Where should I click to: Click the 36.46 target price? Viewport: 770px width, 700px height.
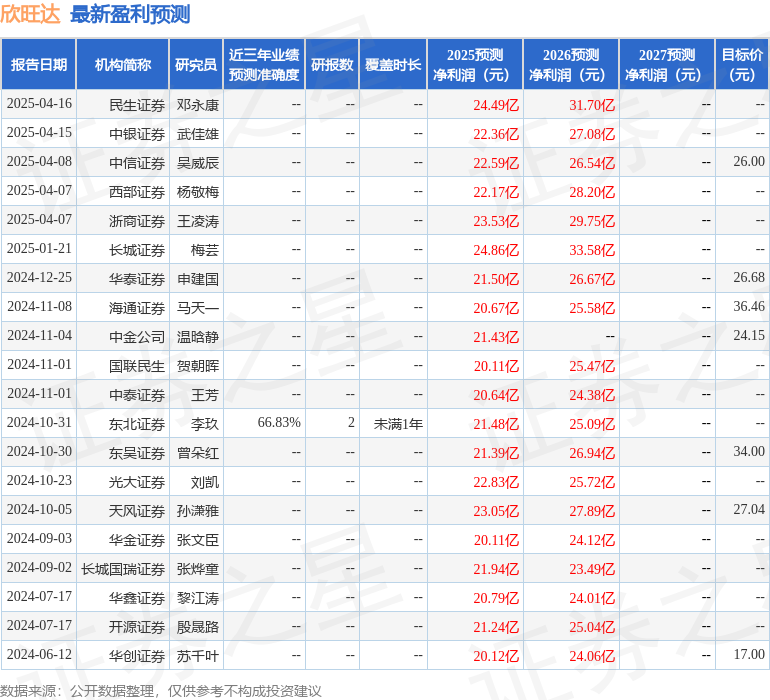[749, 307]
